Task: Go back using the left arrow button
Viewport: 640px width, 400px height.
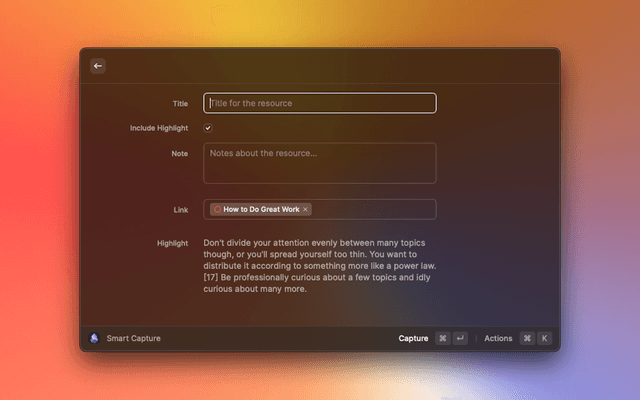Action: tap(98, 66)
